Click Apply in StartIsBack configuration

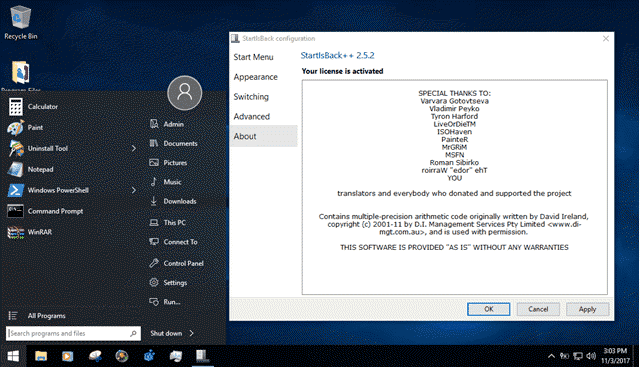click(x=587, y=309)
